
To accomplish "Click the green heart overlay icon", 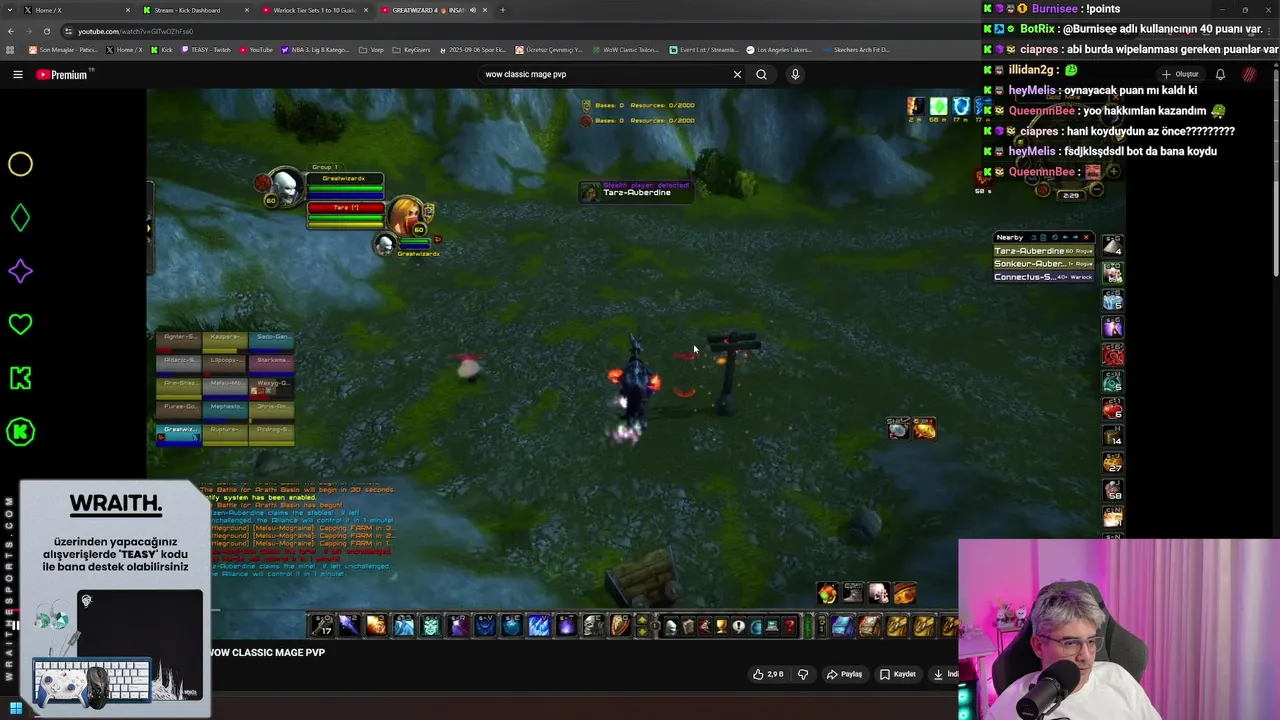I will 20,324.
